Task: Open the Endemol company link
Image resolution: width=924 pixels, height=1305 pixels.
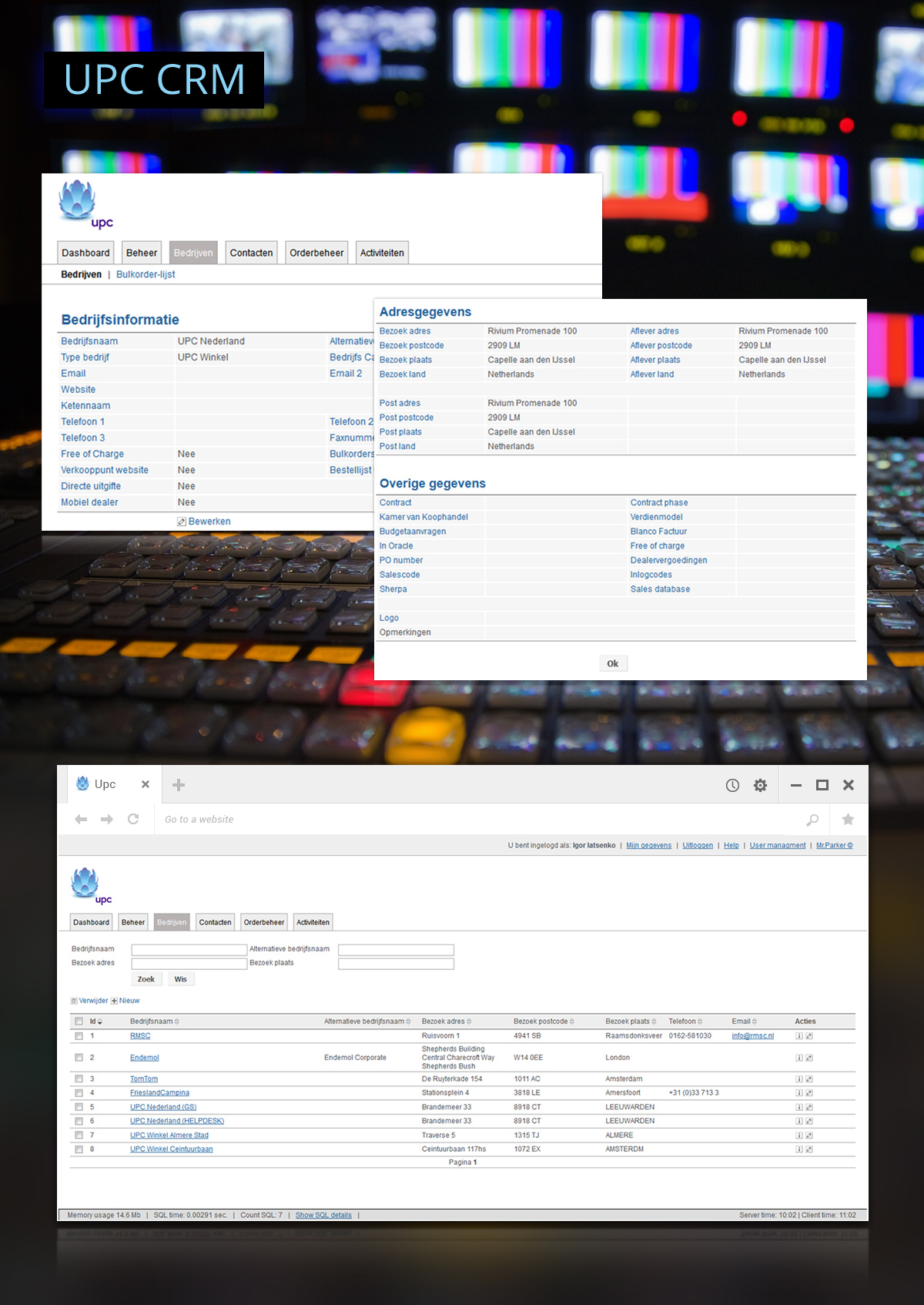Action: [x=145, y=1058]
